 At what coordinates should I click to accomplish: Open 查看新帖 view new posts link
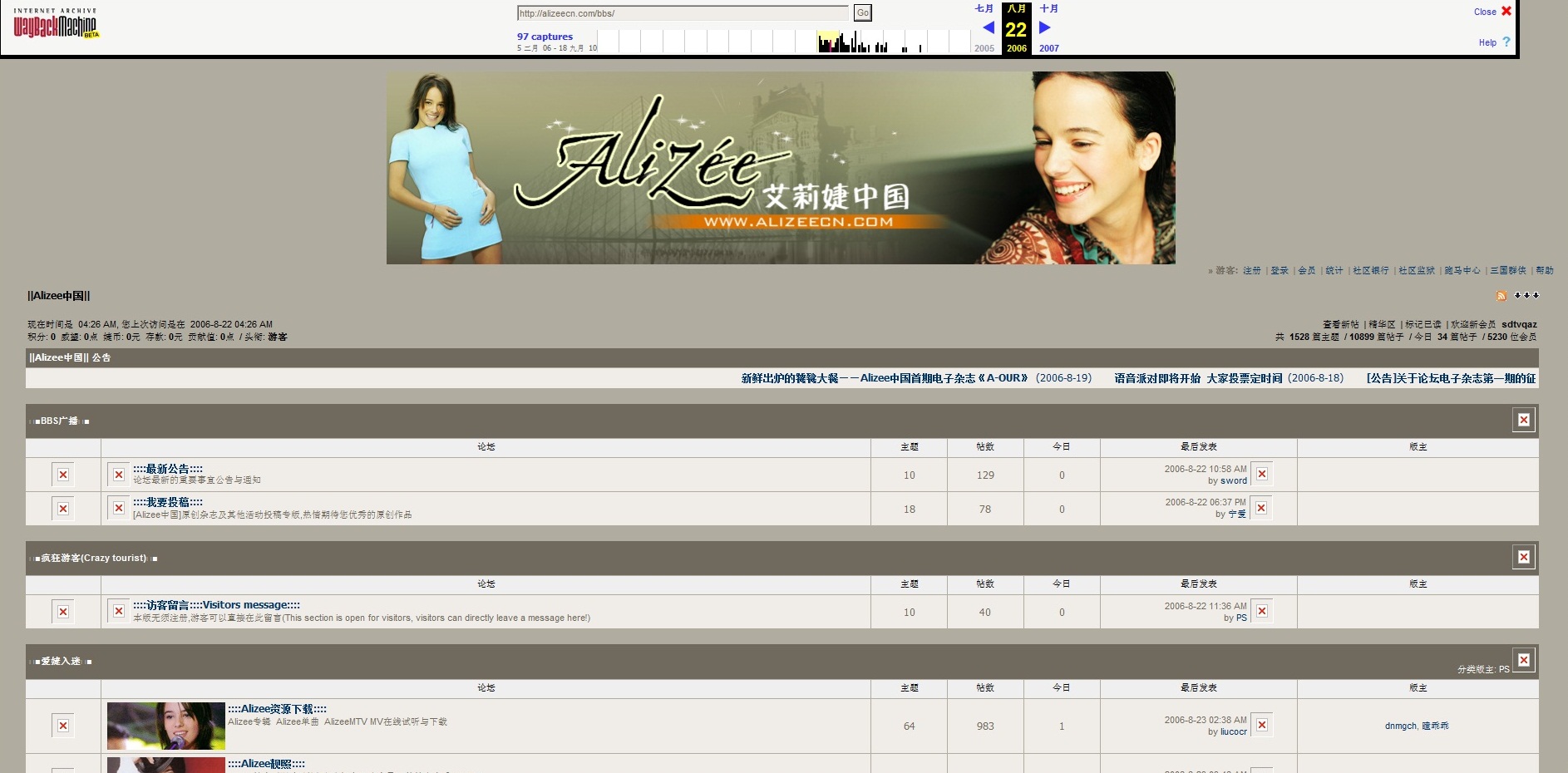1341,325
